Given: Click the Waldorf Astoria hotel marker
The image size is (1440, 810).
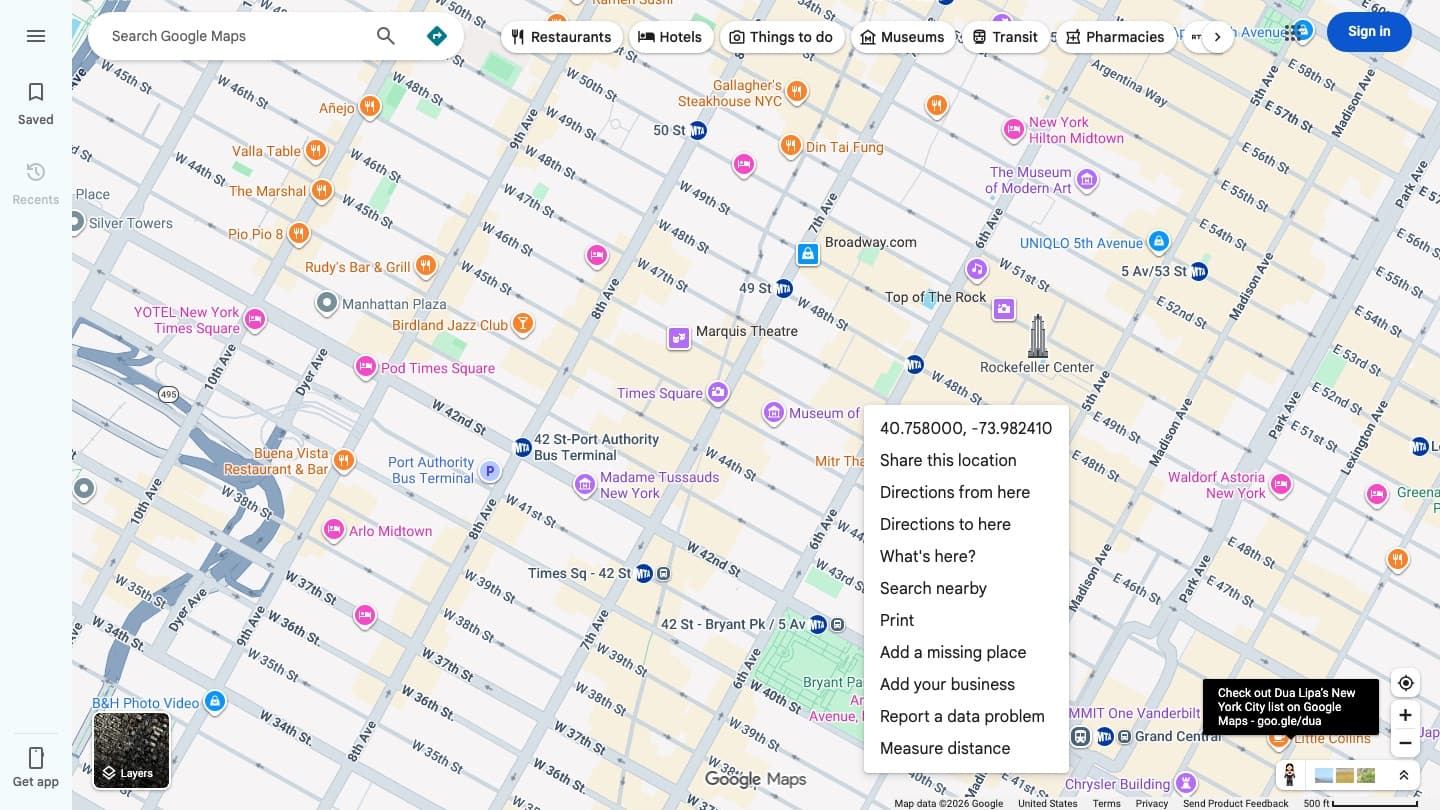Looking at the screenshot, I should click(x=1280, y=485).
